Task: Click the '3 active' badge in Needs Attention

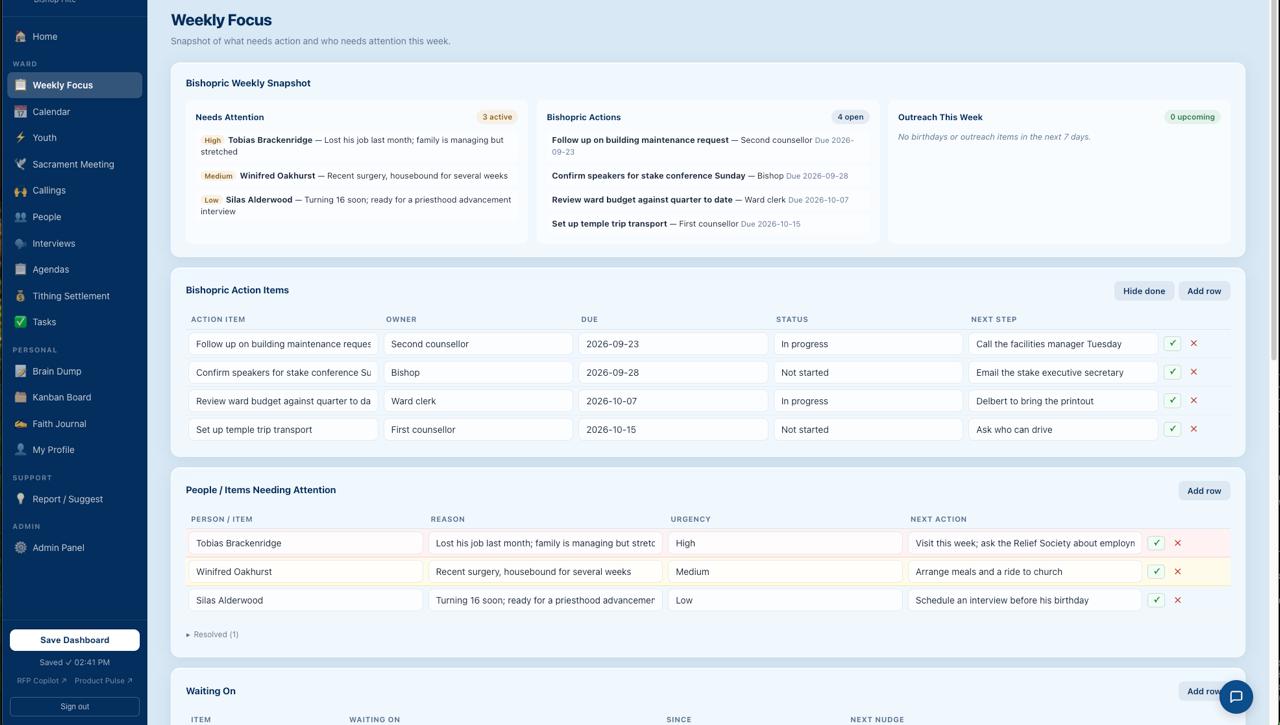Action: coord(497,117)
